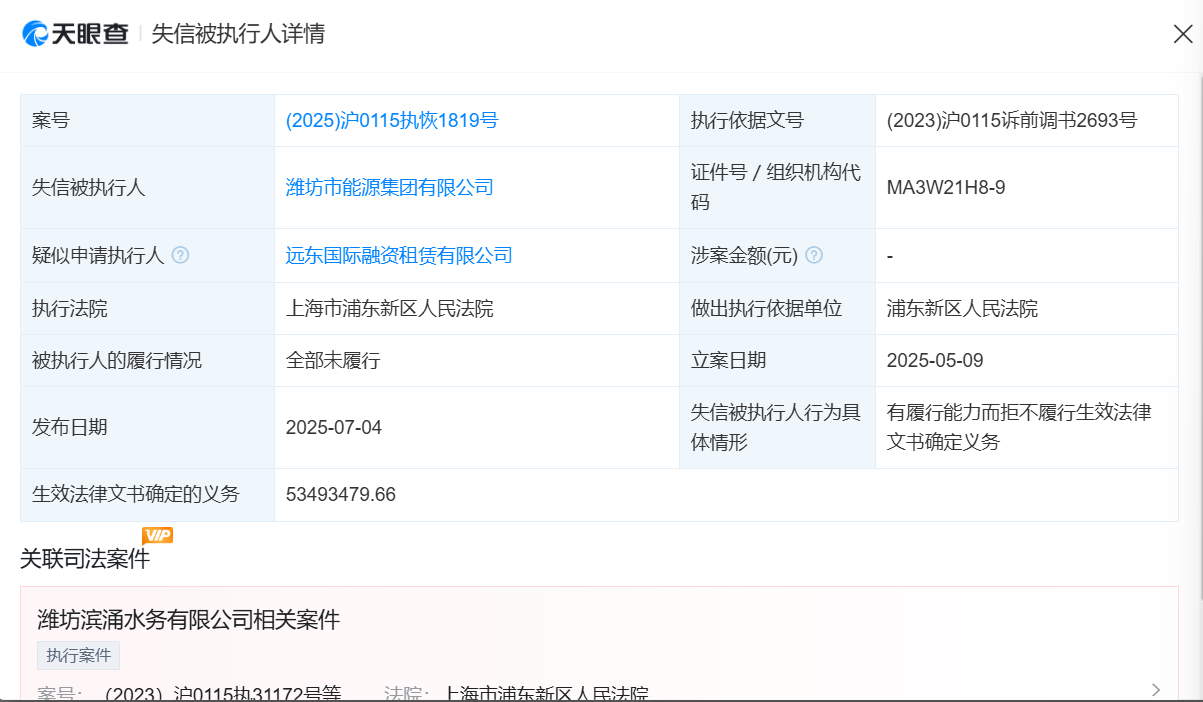Click the 立案日期 label

728,361
